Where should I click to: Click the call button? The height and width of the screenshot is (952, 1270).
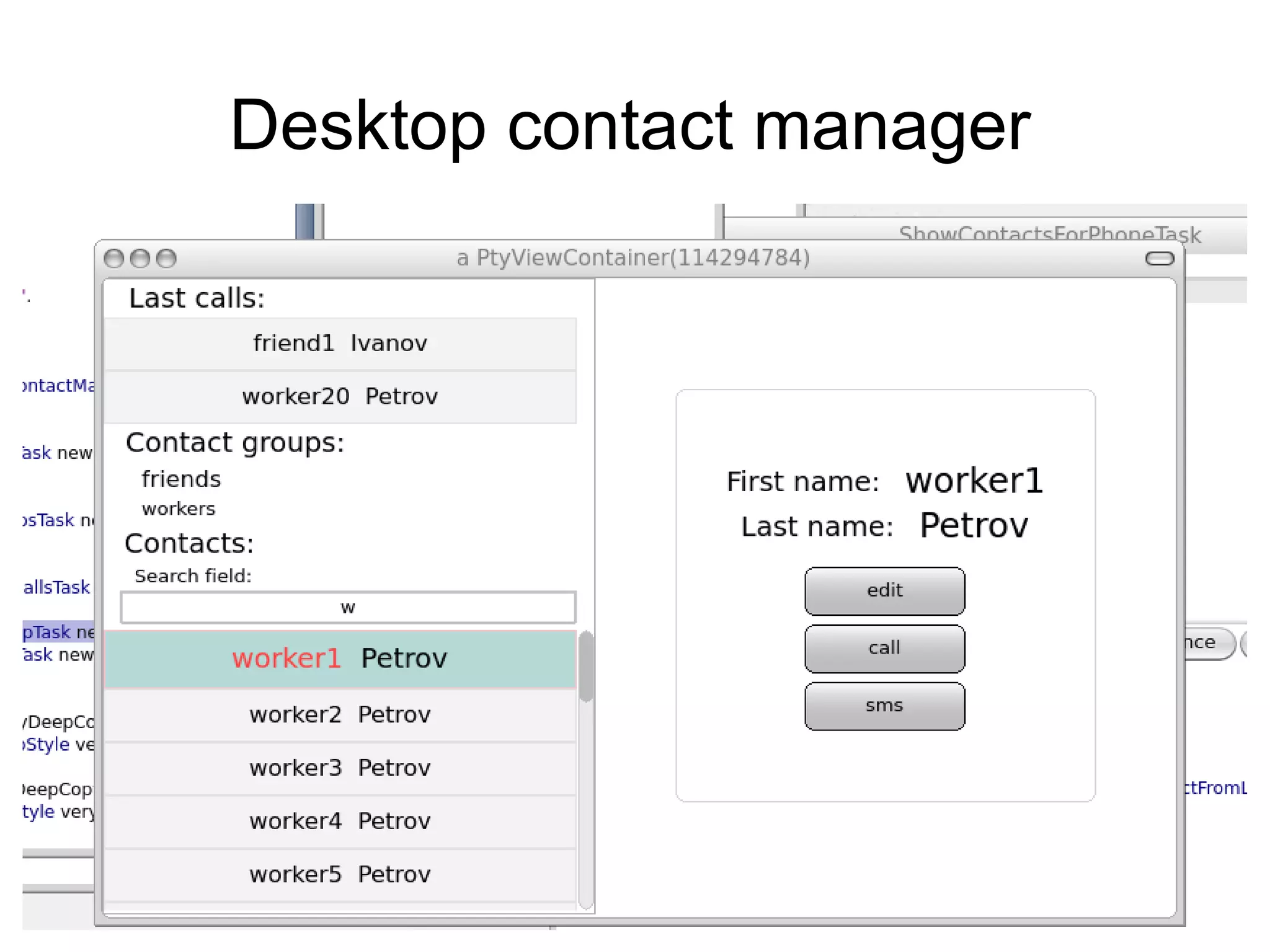pyautogui.click(x=884, y=648)
